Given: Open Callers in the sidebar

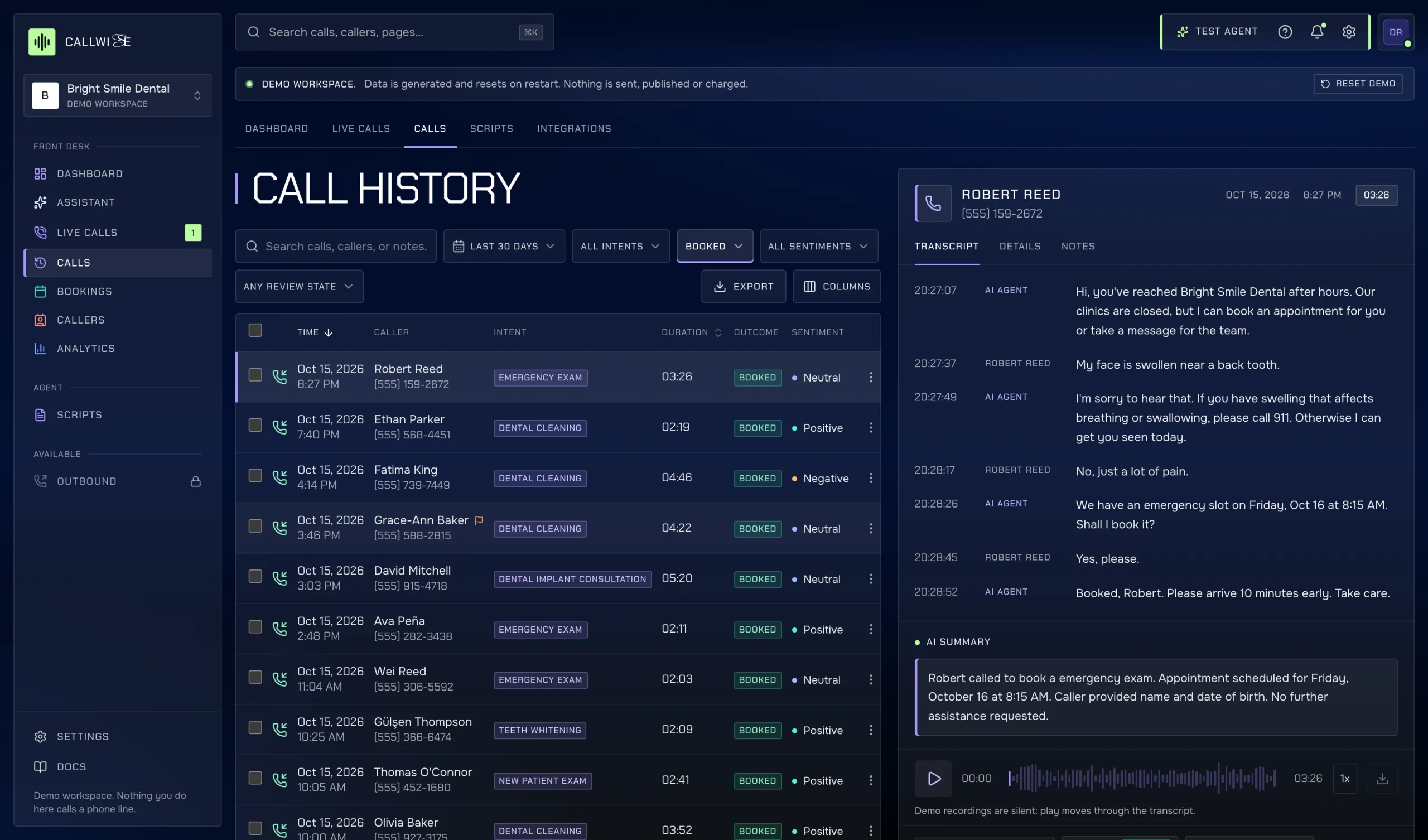Looking at the screenshot, I should click(x=117, y=320).
